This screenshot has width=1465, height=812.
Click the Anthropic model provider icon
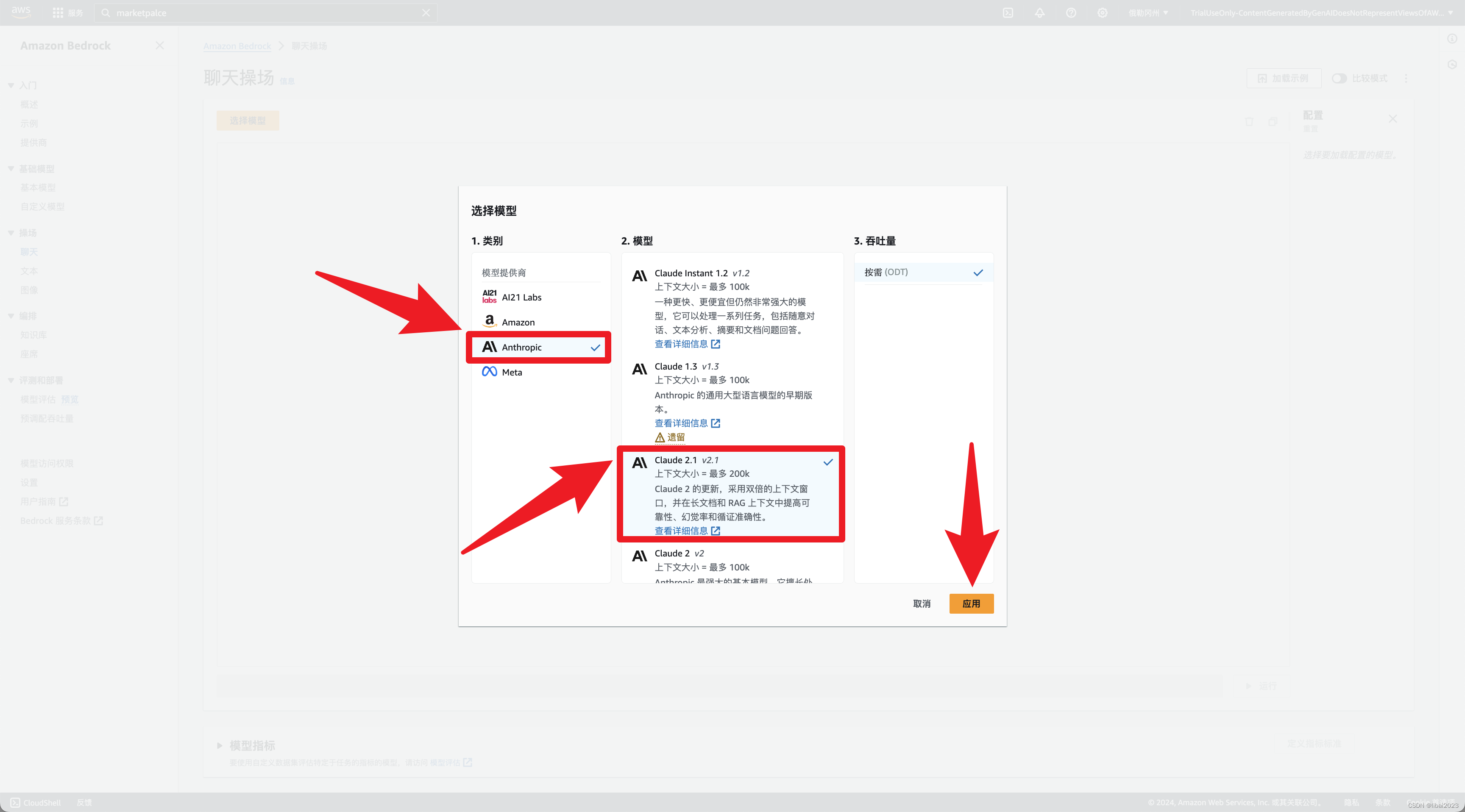tap(488, 347)
